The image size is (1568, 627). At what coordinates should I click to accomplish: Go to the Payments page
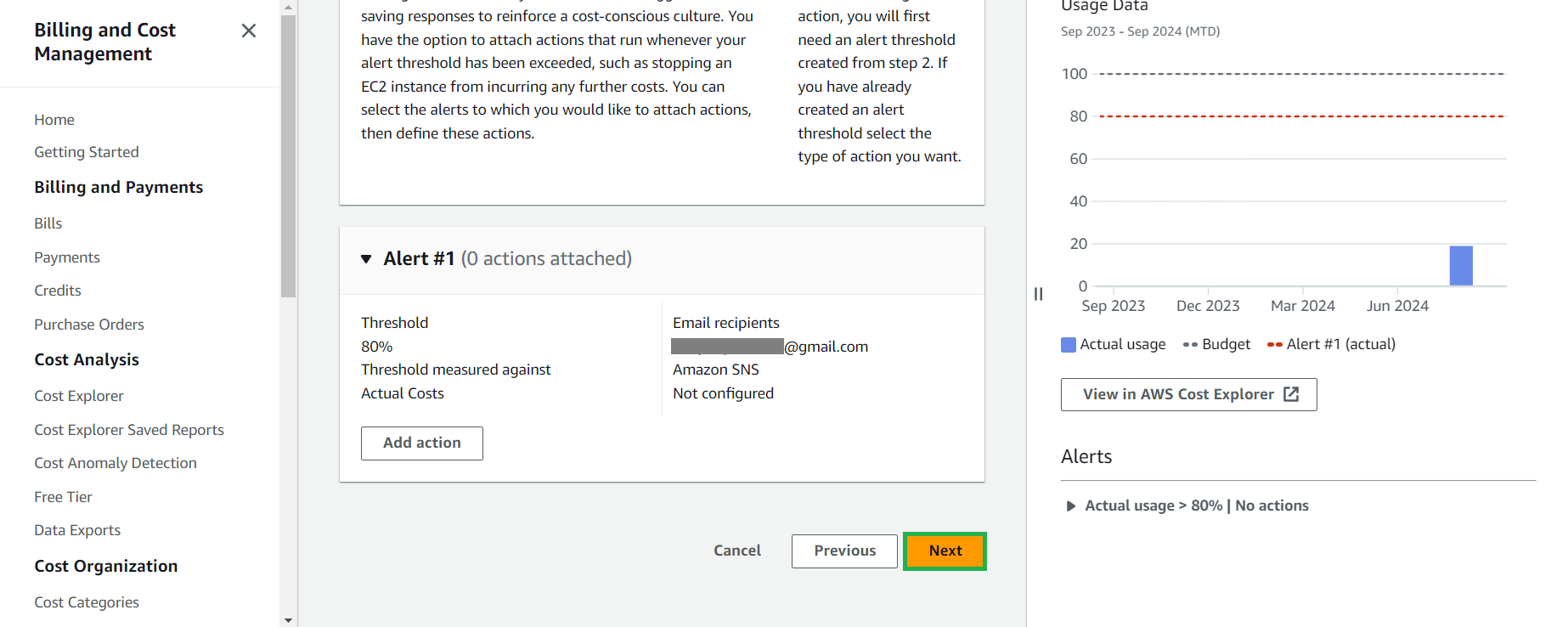pos(67,257)
